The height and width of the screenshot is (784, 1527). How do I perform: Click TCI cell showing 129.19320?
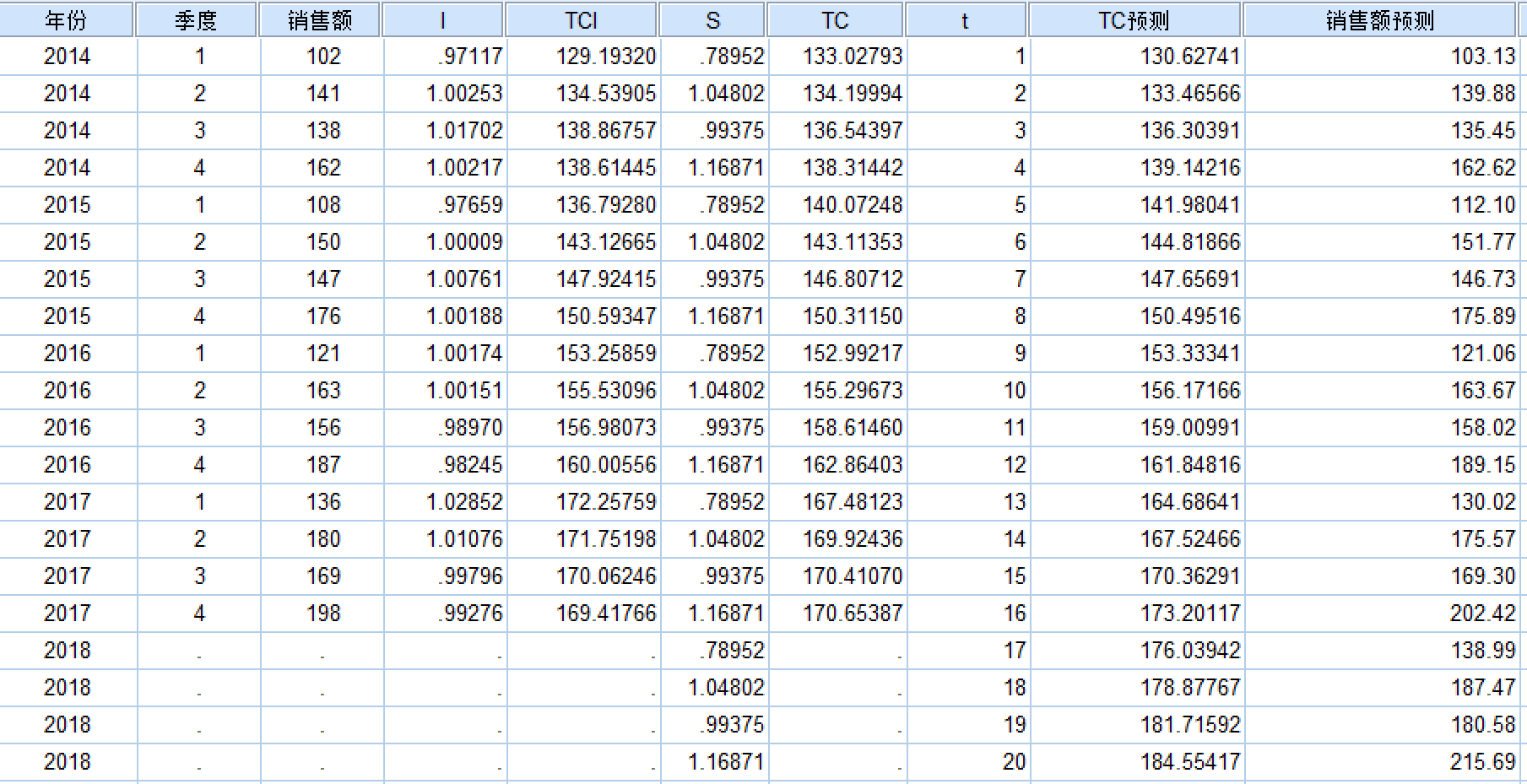(x=583, y=57)
